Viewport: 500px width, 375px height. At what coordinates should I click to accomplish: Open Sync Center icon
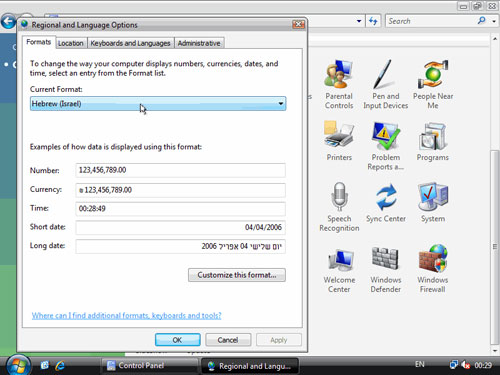click(x=386, y=202)
